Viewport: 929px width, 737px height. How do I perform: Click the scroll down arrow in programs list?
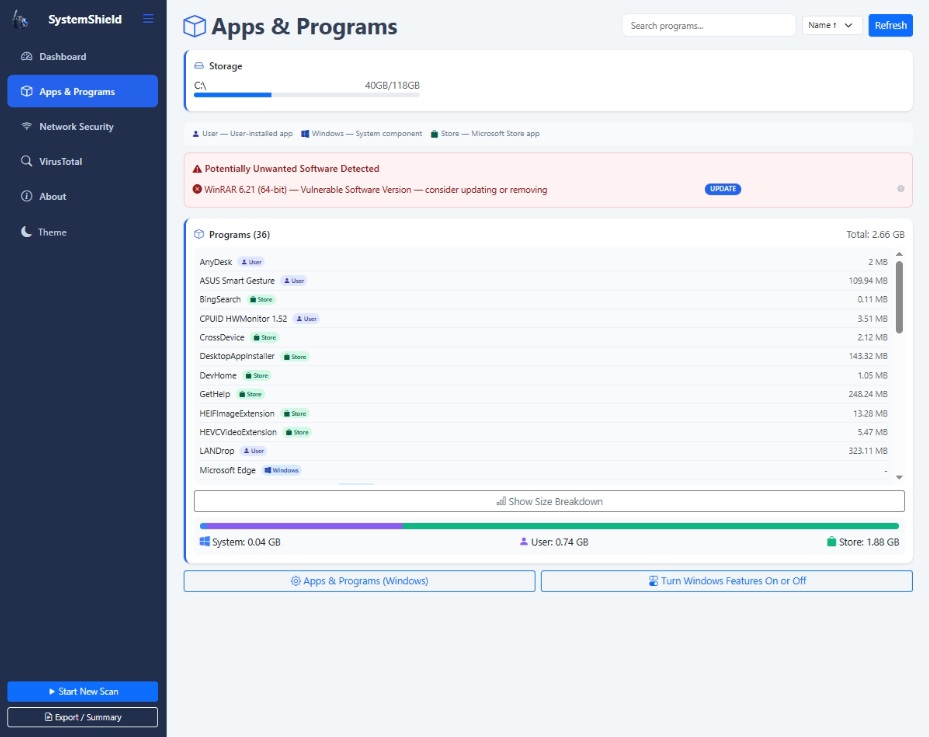click(x=899, y=478)
